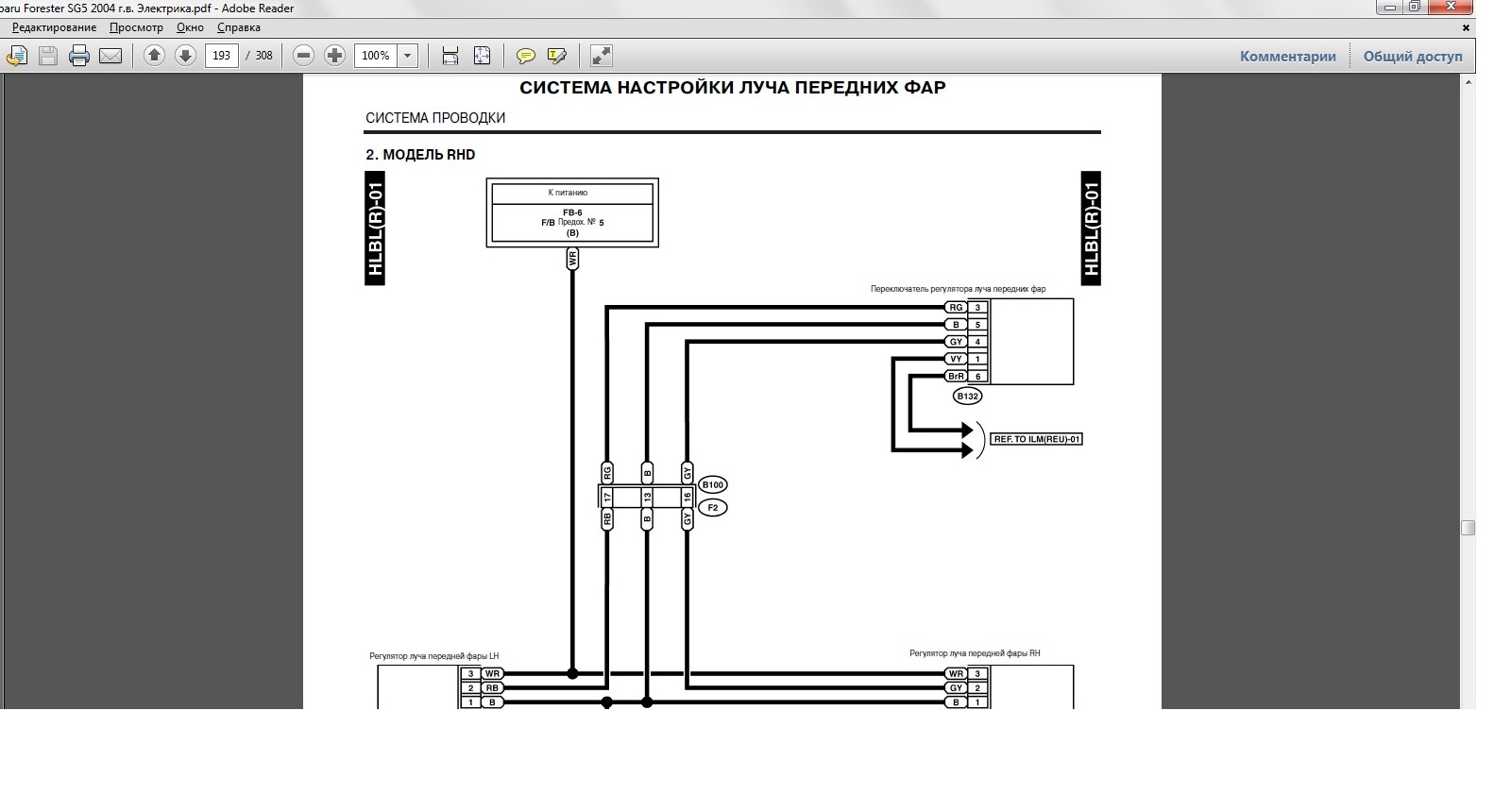This screenshot has height=812, width=1511.
Task: Click the create PDF online icon
Action: 16,57
